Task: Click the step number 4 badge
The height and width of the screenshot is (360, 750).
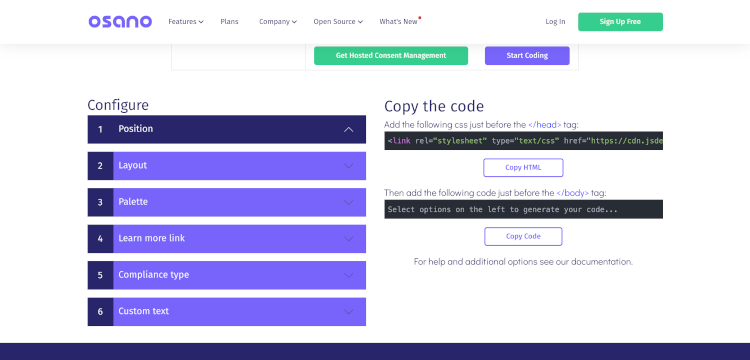Action: pos(100,239)
